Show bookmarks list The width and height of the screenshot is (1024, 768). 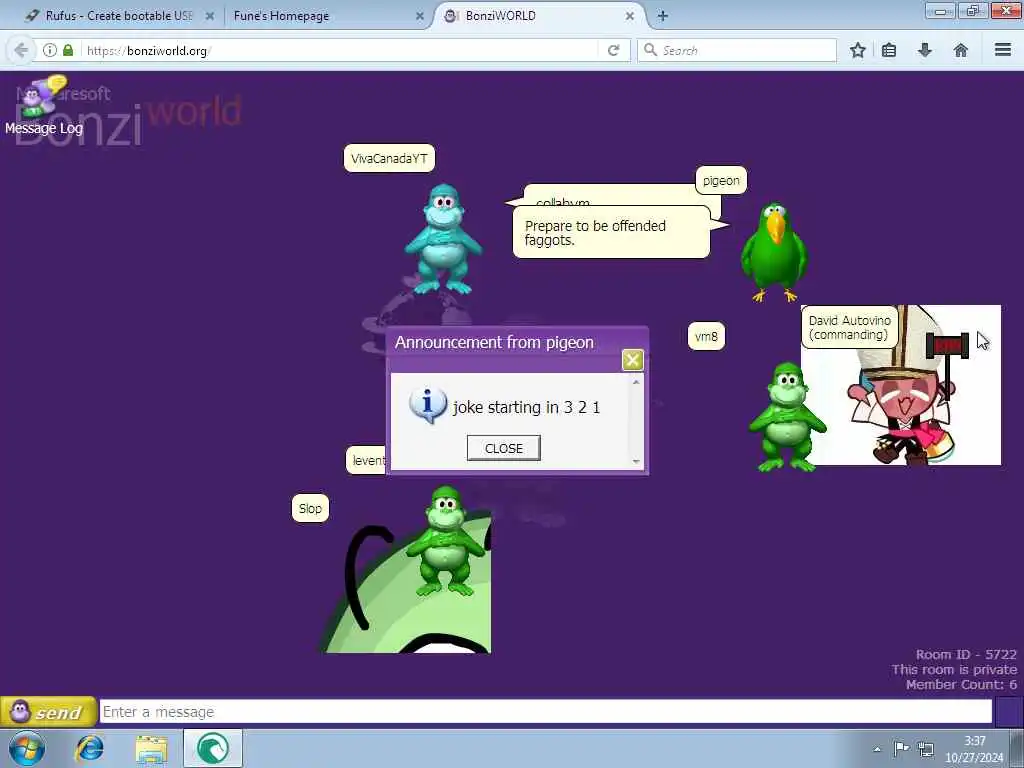tap(889, 50)
